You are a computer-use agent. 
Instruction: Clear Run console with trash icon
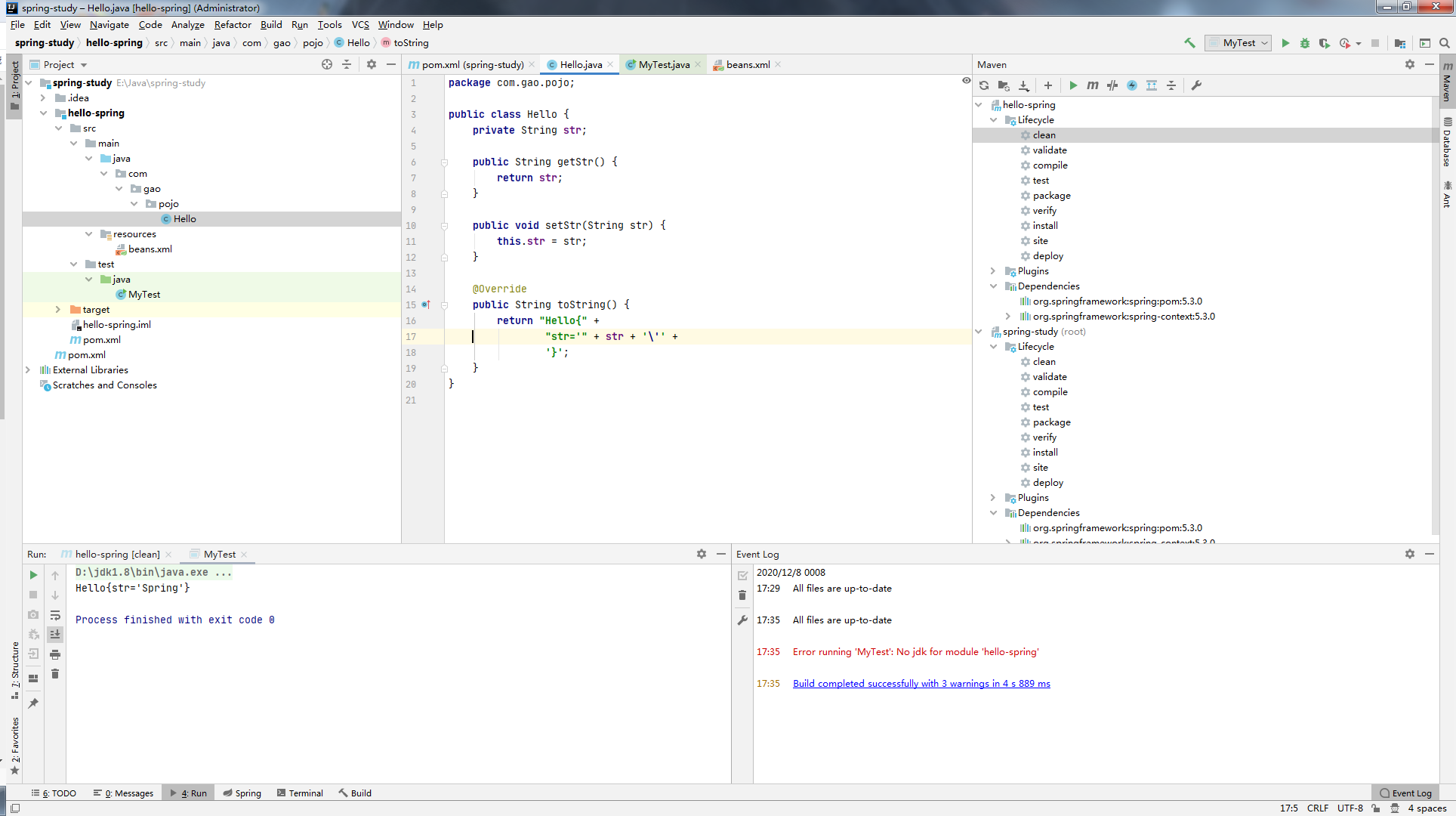click(x=55, y=674)
